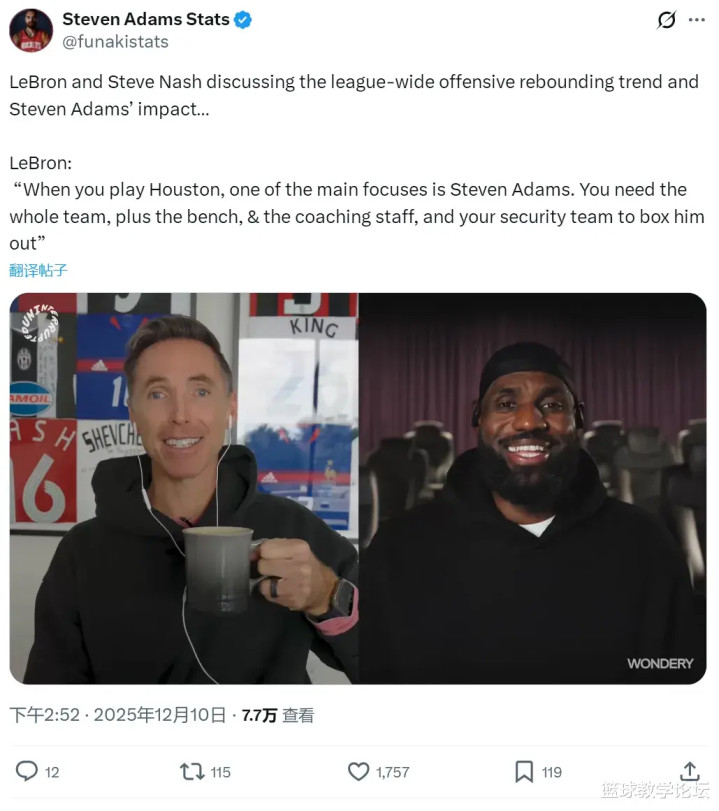719x811 pixels.
Task: Open the @funakistats handle link
Action: pyautogui.click(x=115, y=42)
